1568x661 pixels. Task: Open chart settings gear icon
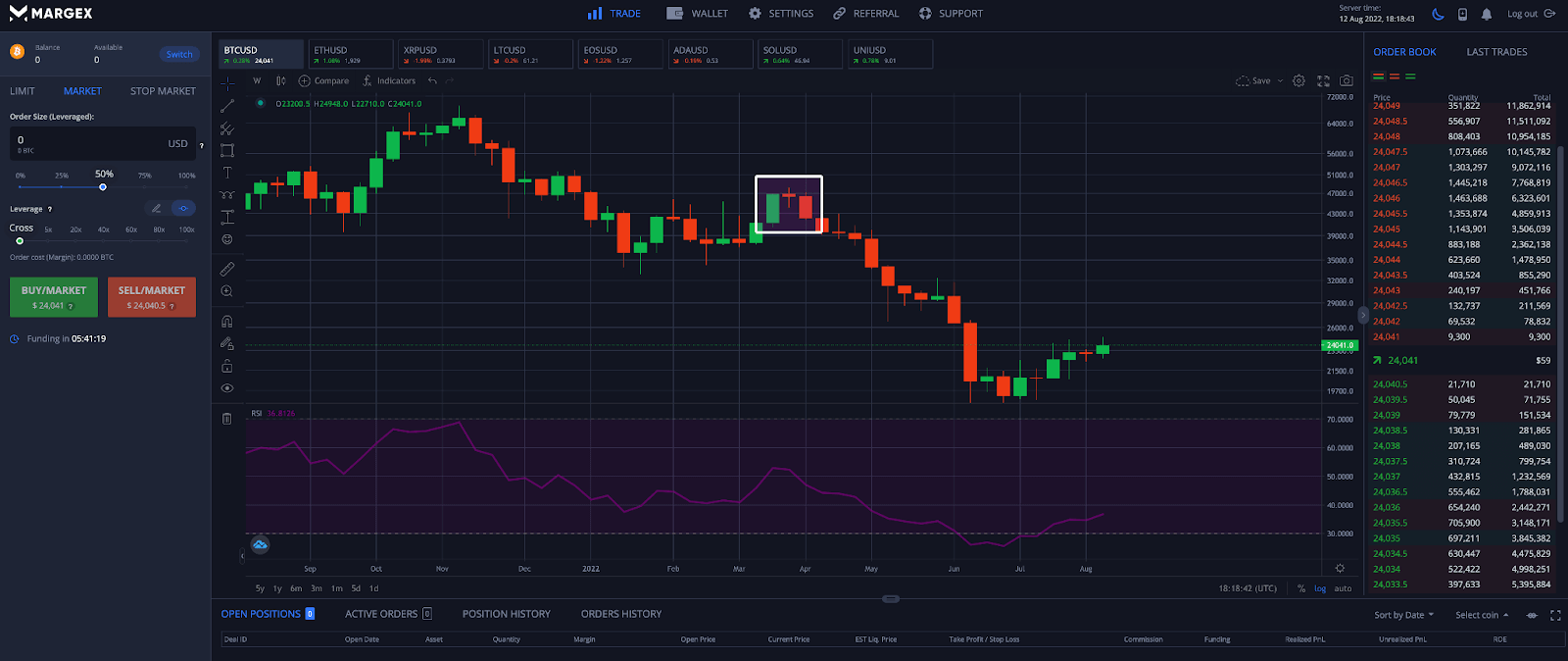(x=1298, y=81)
